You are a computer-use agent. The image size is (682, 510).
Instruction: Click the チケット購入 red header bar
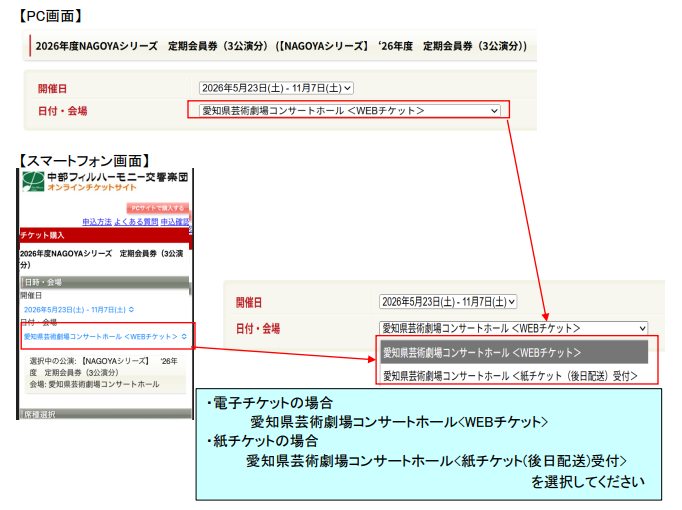[105, 235]
